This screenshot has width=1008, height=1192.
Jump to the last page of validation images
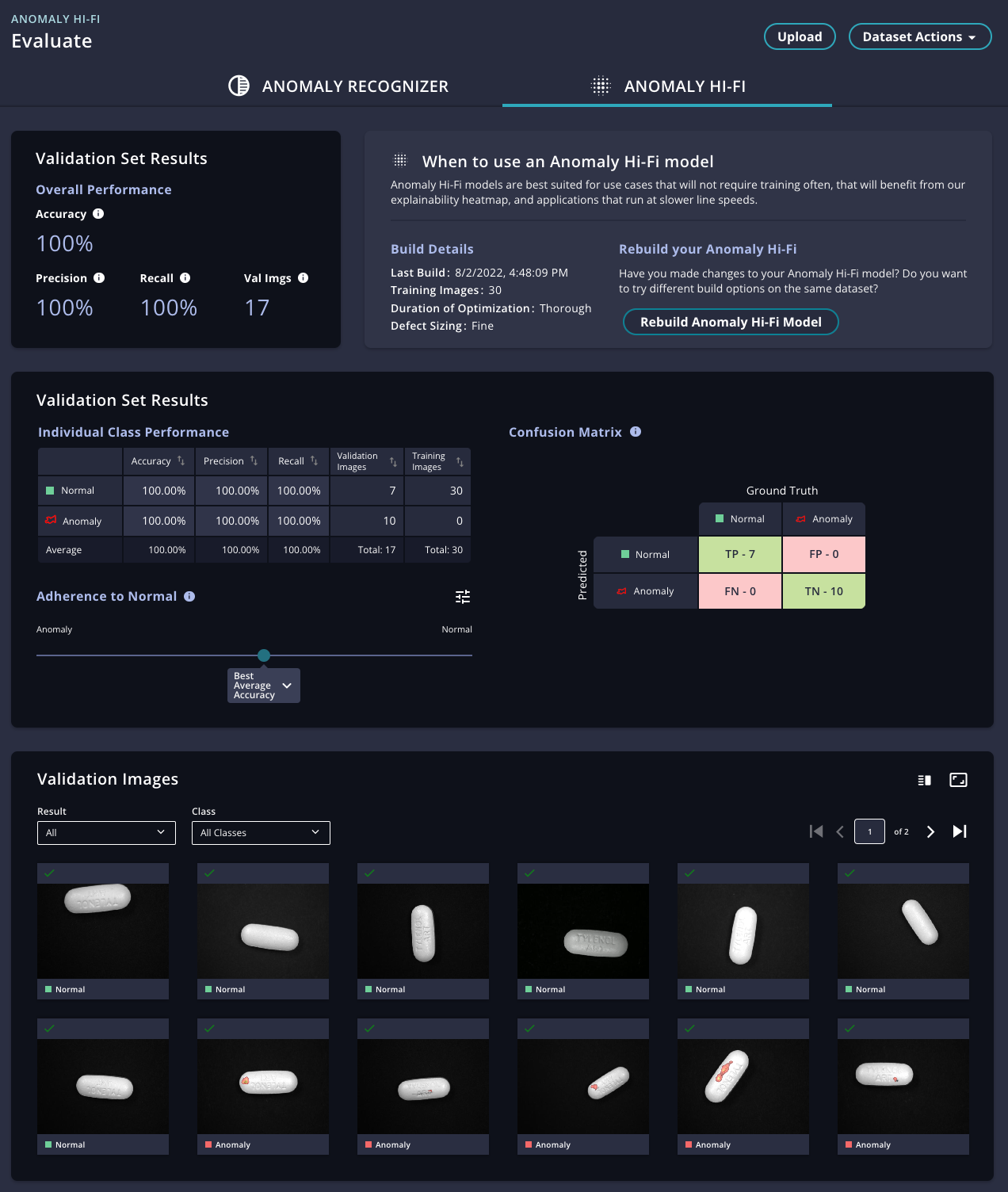coord(959,831)
